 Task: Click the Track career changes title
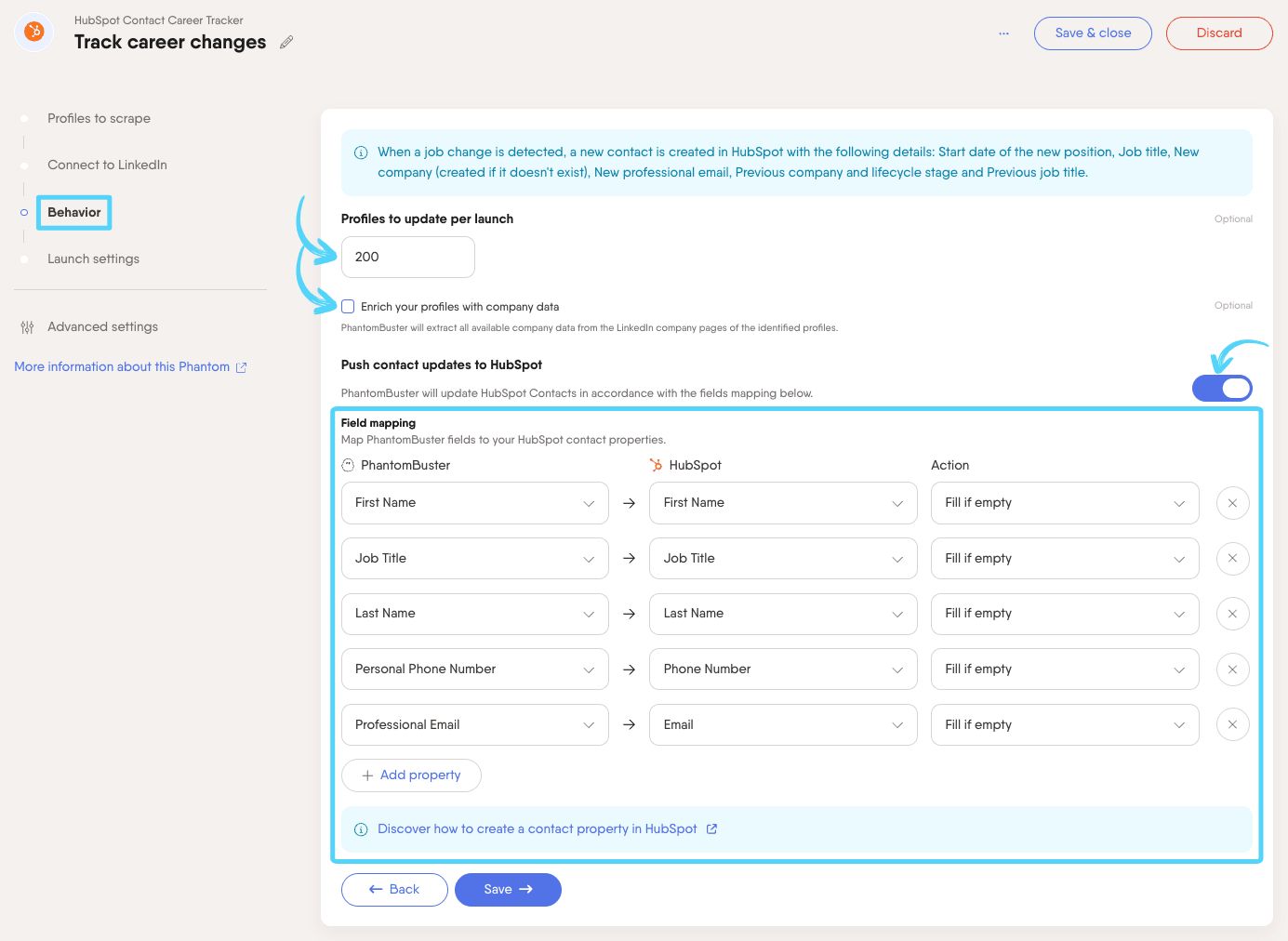tap(170, 42)
